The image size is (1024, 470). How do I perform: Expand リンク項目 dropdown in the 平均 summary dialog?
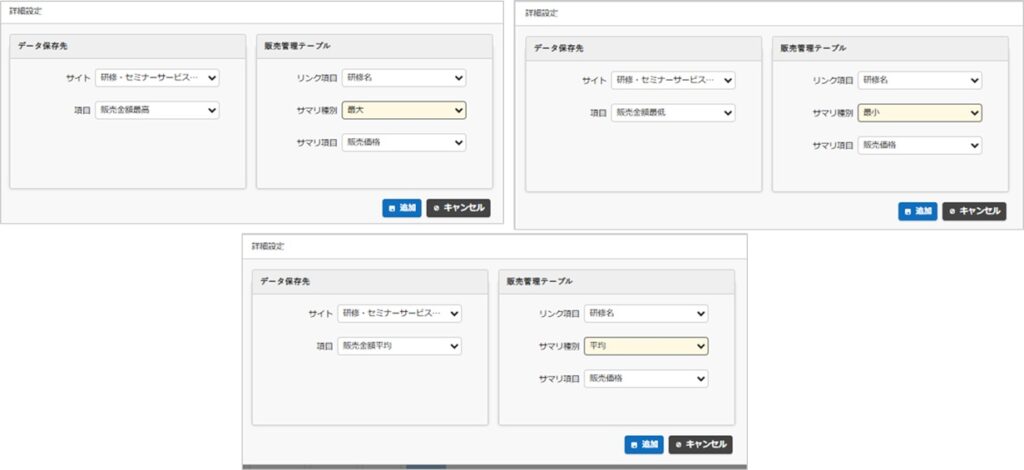click(x=646, y=313)
